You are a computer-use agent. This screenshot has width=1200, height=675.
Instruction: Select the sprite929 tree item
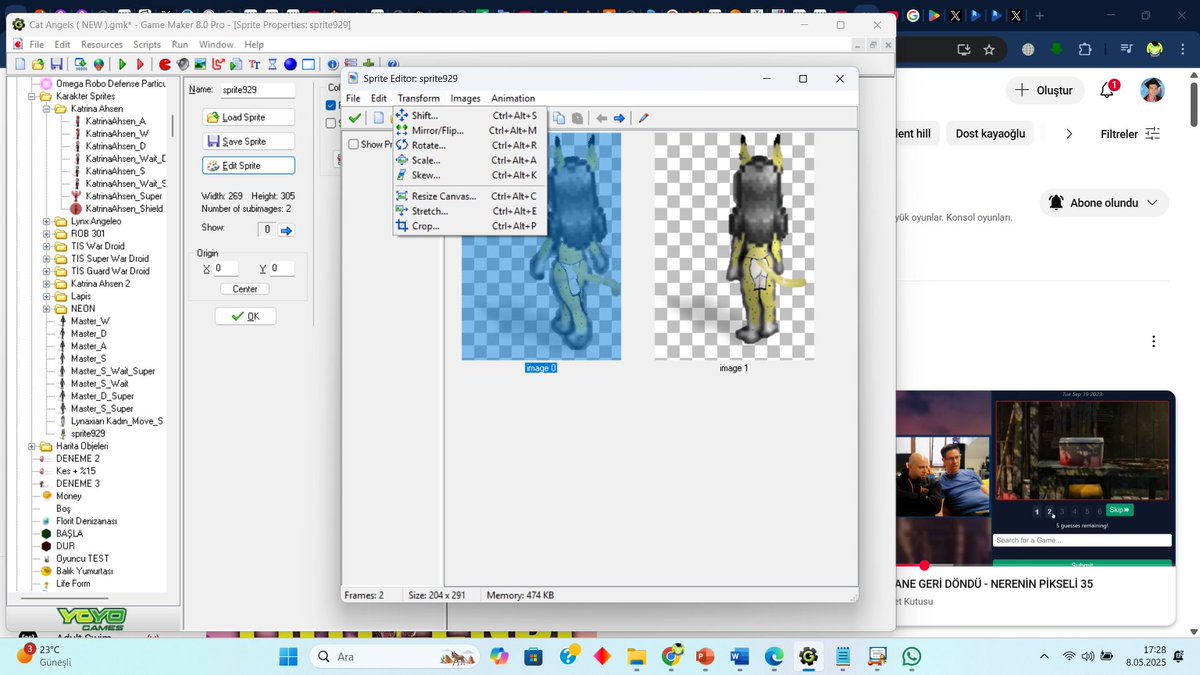click(88, 434)
